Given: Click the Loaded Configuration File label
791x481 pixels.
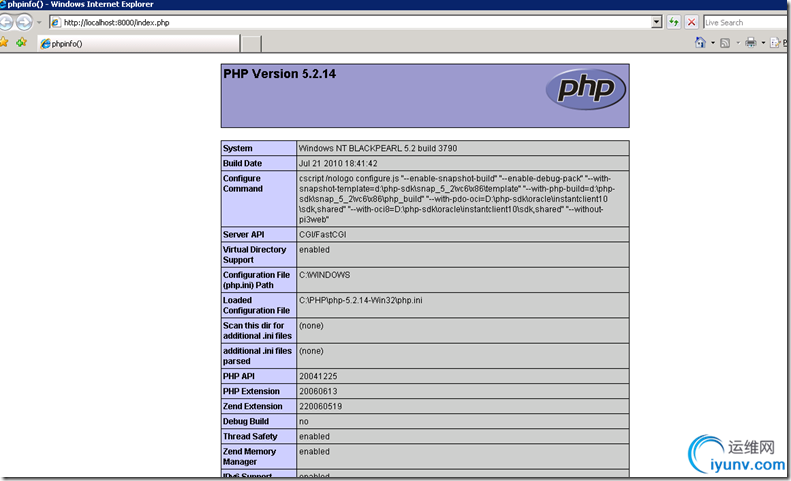Looking at the screenshot, I should [x=256, y=305].
